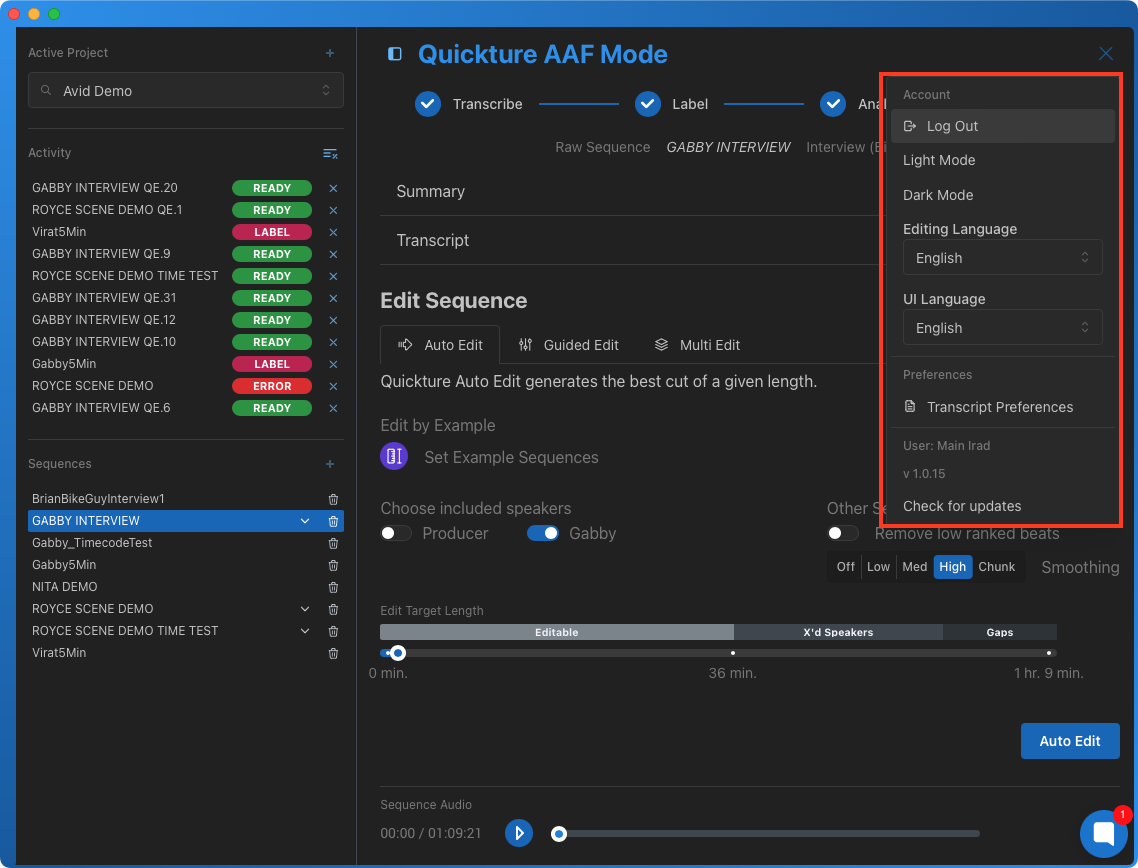Delete Virat5Min sequence with trash icon
This screenshot has height=868, width=1138.
coord(333,653)
